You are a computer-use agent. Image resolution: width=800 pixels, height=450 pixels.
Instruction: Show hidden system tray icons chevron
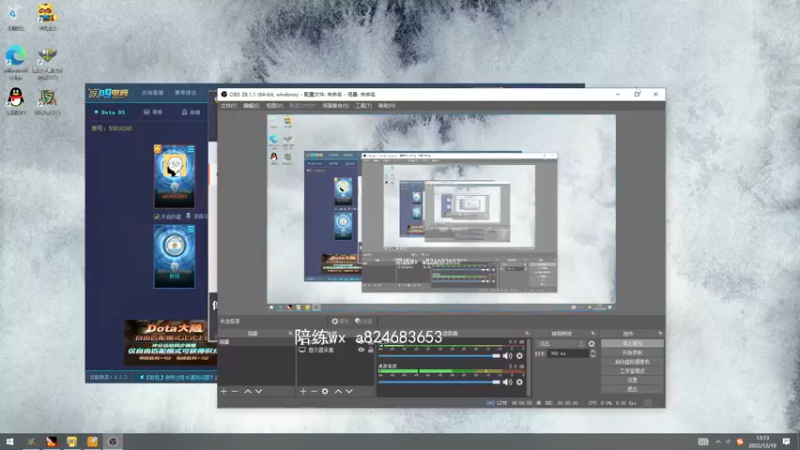(718, 442)
